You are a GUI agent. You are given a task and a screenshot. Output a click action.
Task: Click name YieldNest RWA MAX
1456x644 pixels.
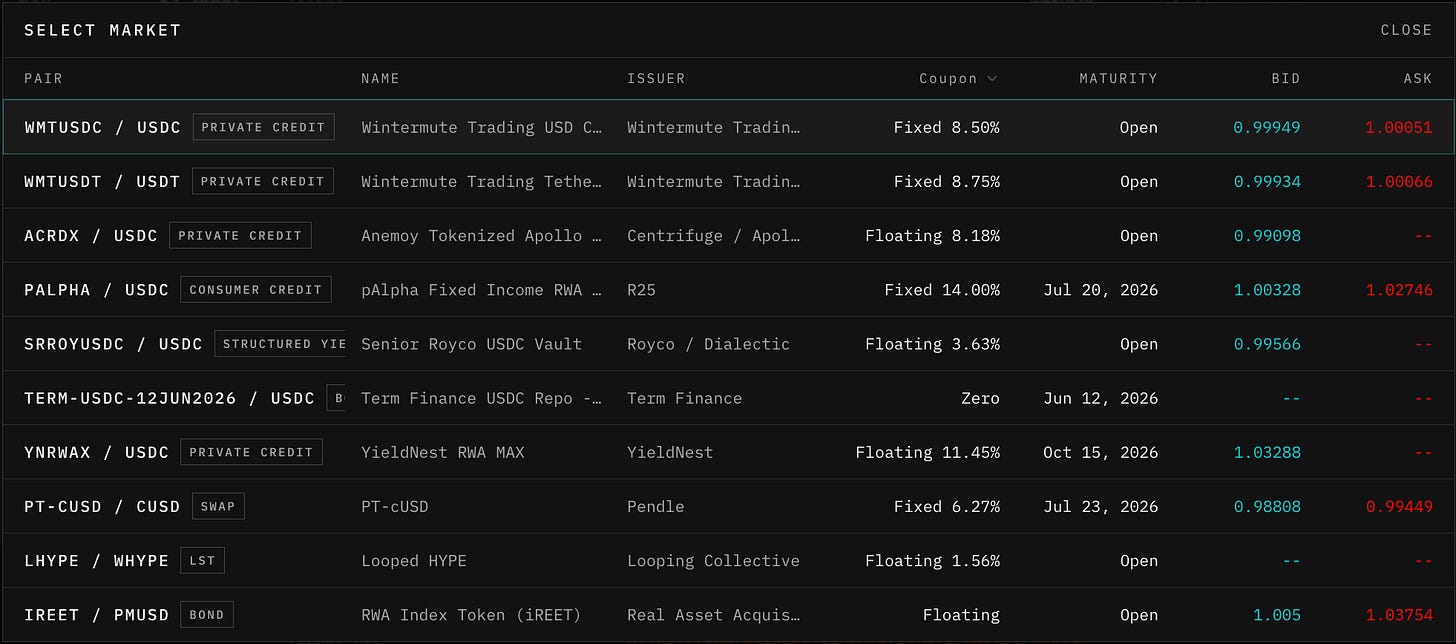pyautogui.click(x=443, y=452)
